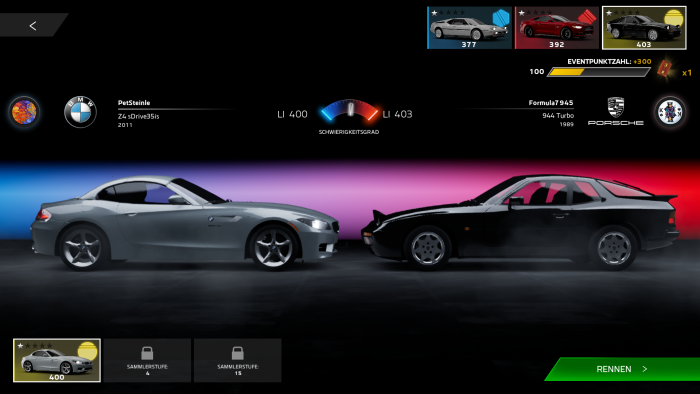Click the Z4 sDrive35is model name
Viewport: 700px width, 394px height.
138,116
